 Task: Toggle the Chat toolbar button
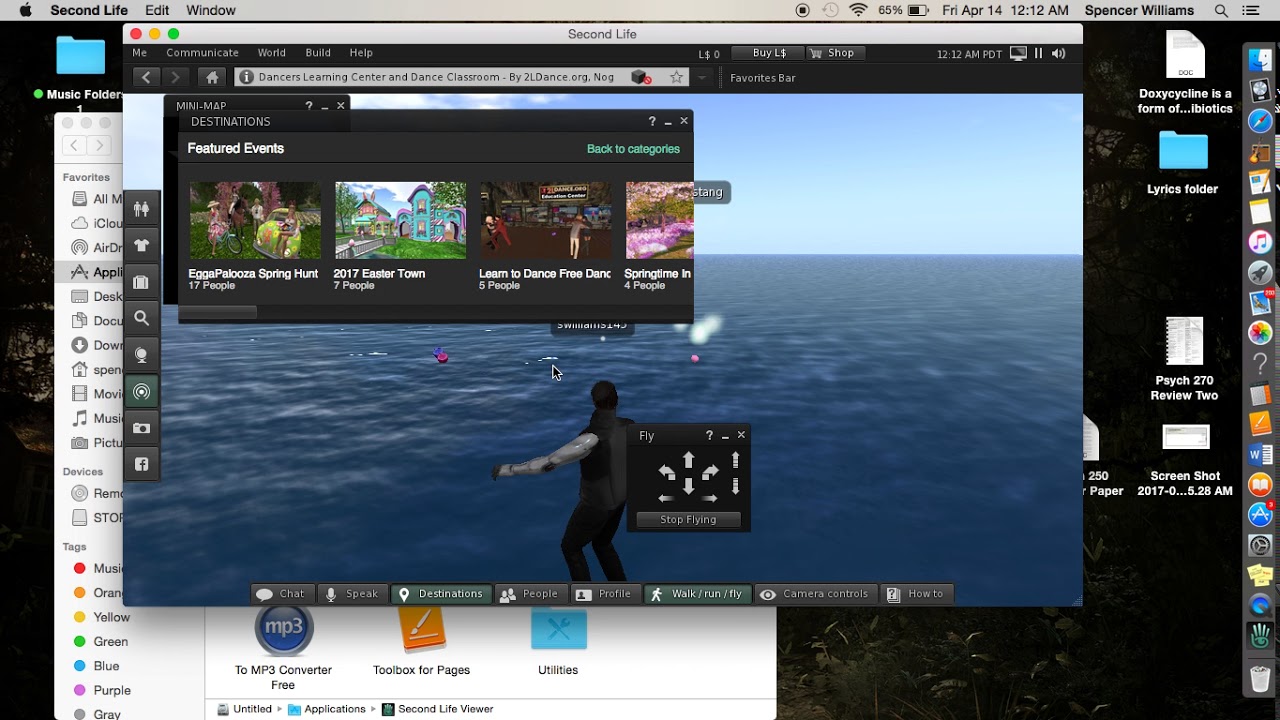tap(280, 594)
